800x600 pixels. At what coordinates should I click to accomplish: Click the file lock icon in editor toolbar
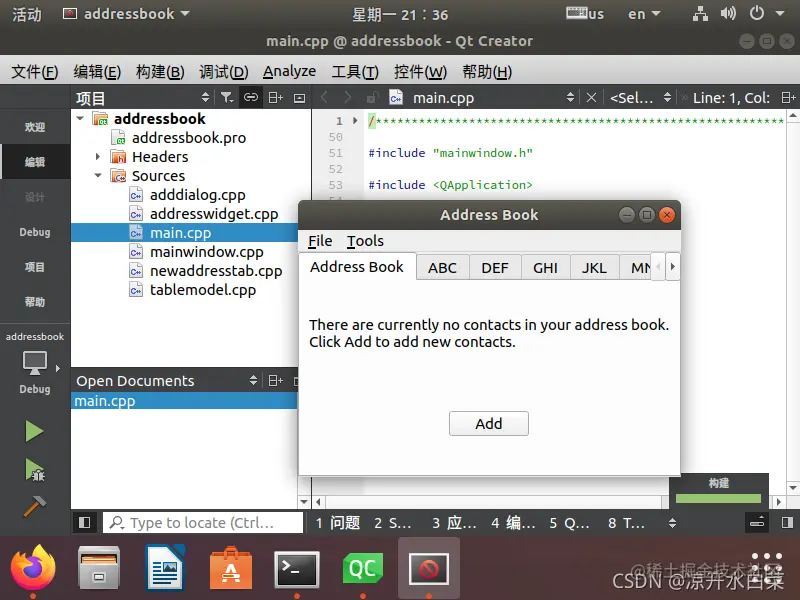pyautogui.click(x=372, y=97)
